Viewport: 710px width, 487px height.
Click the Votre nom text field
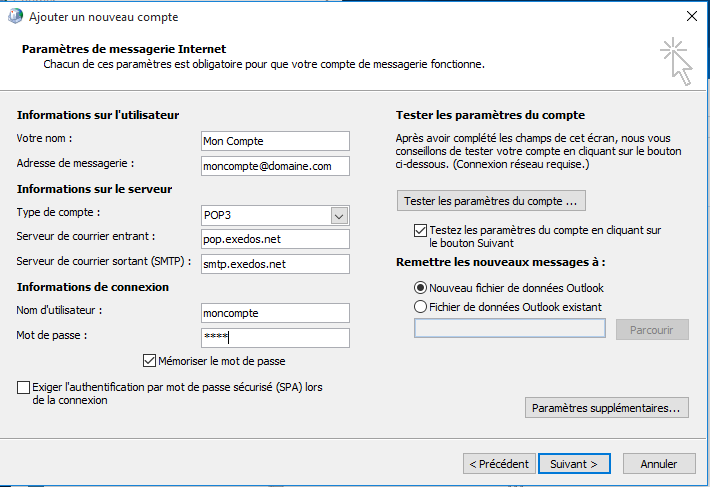274,141
